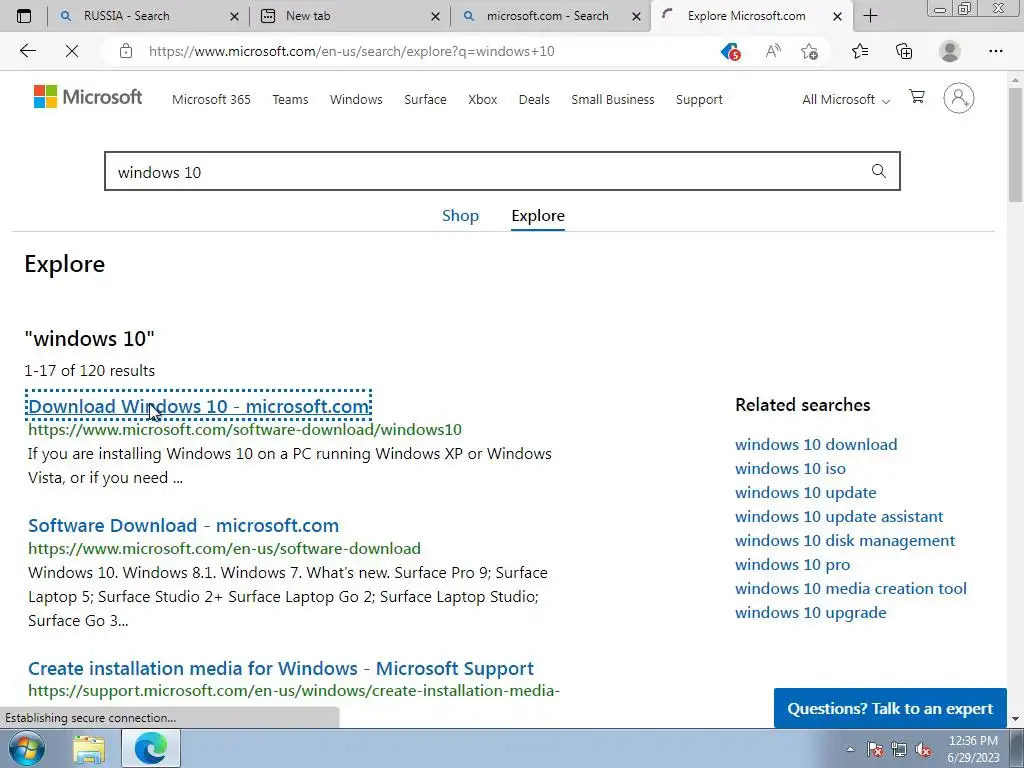Screen dimensions: 1024x768
Task: Click the page vertical scrollbar thumb
Action: click(1016, 144)
